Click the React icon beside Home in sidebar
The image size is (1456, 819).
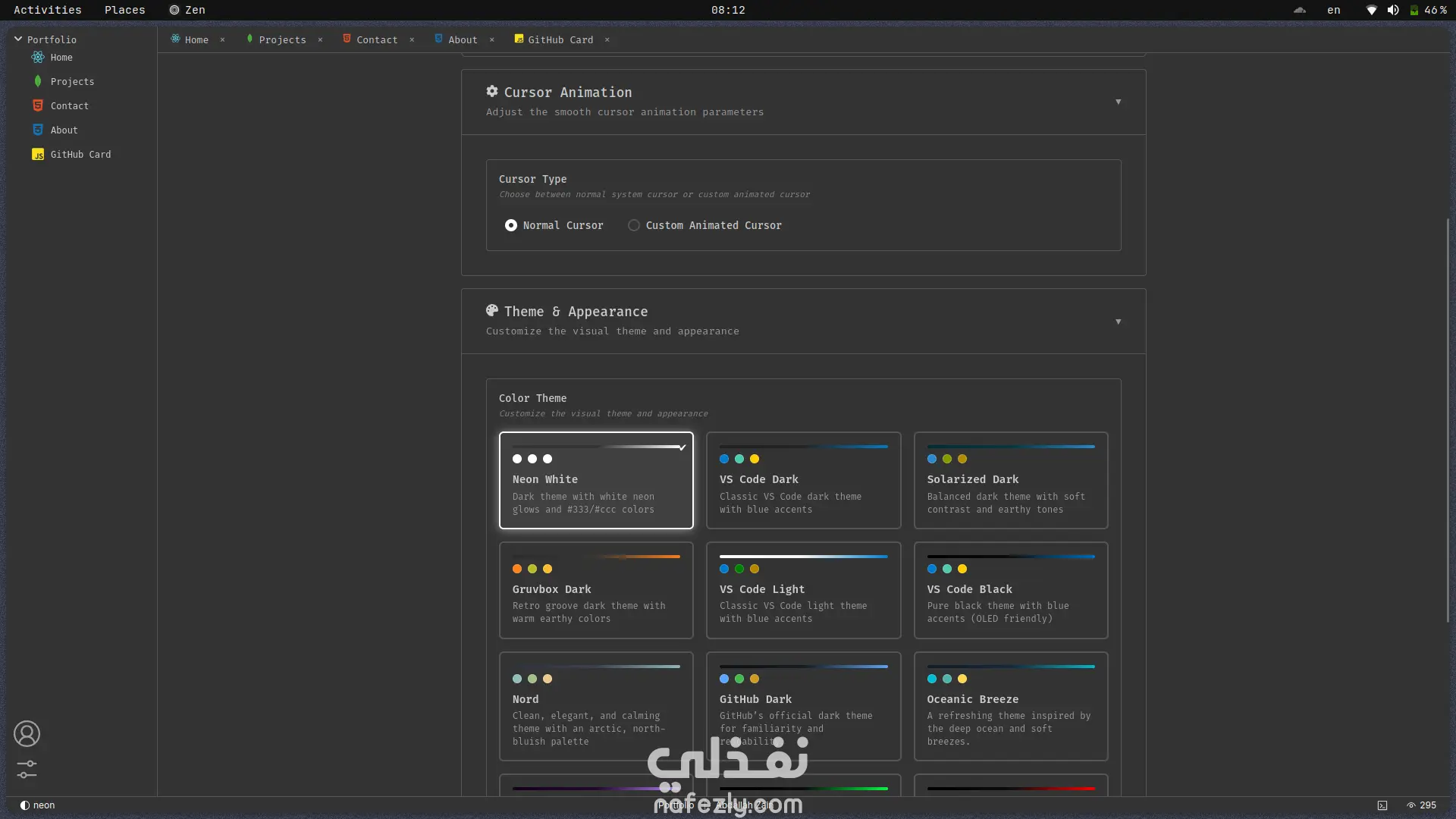point(37,58)
